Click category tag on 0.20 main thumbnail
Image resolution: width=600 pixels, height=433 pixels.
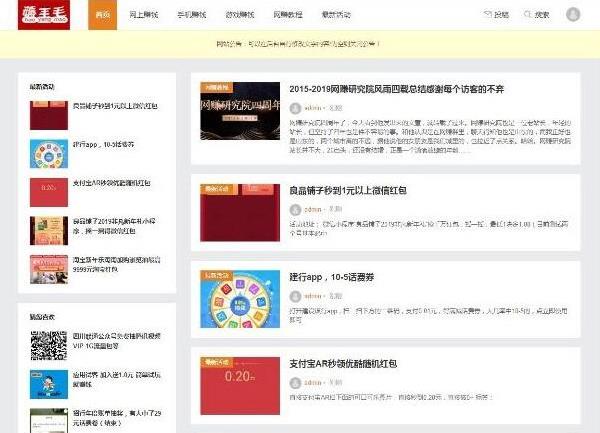tap(216, 362)
